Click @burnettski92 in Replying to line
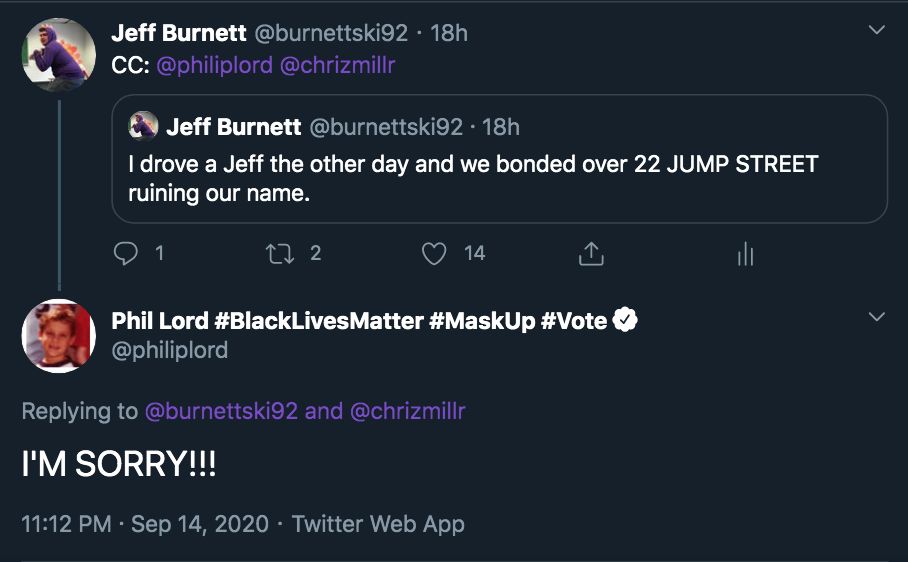The image size is (908, 562). (x=221, y=411)
